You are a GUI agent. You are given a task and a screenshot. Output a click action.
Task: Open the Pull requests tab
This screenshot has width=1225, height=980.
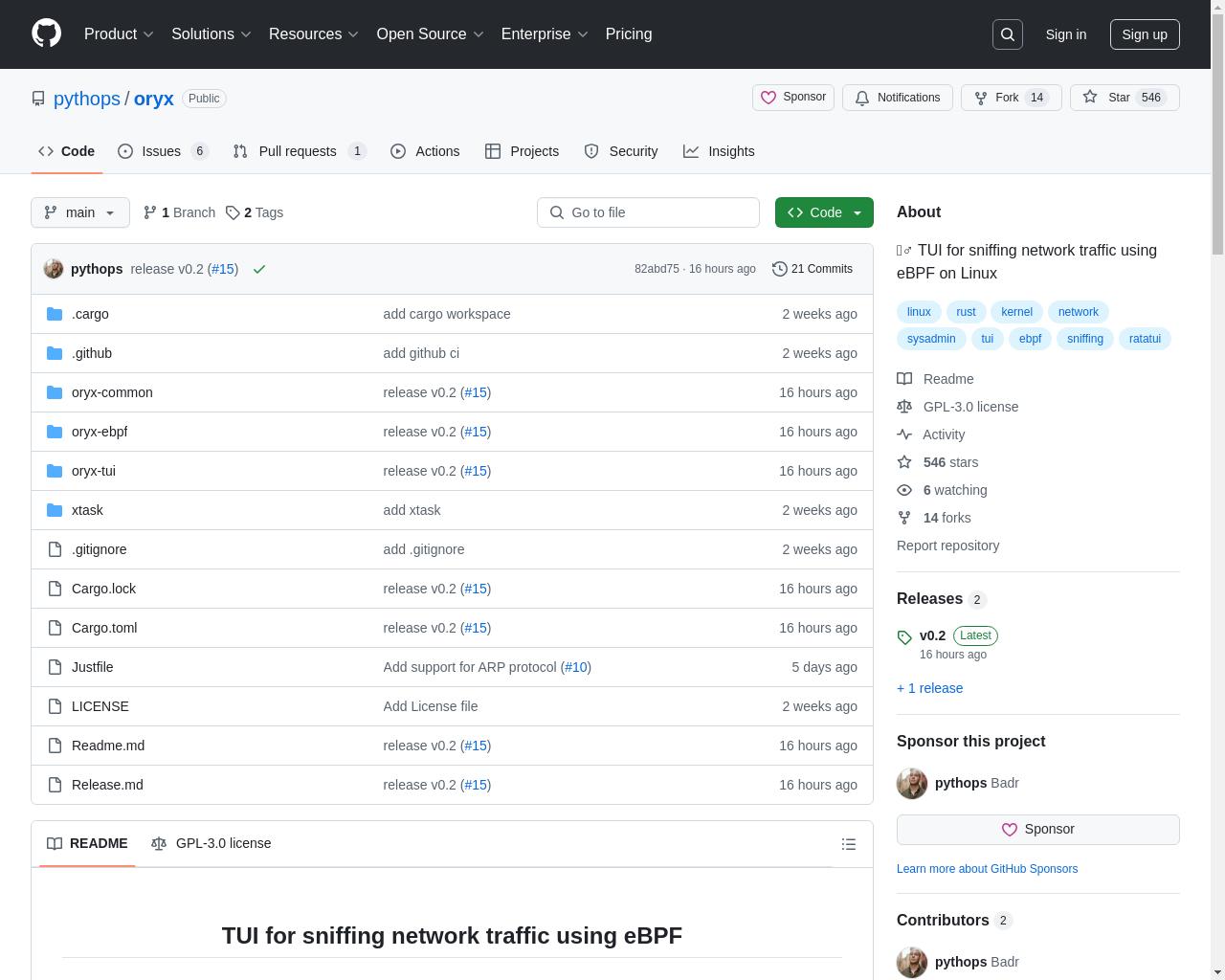pos(300,151)
